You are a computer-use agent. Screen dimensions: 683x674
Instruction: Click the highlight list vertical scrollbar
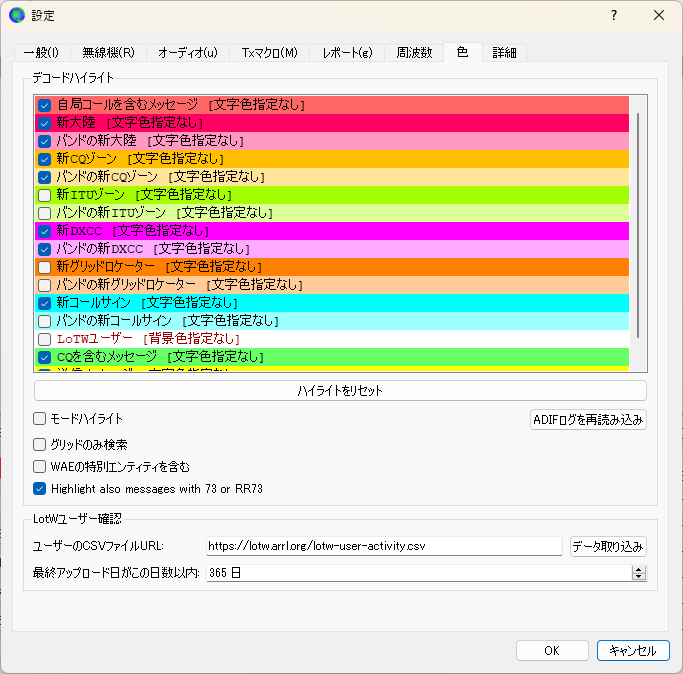(638, 225)
